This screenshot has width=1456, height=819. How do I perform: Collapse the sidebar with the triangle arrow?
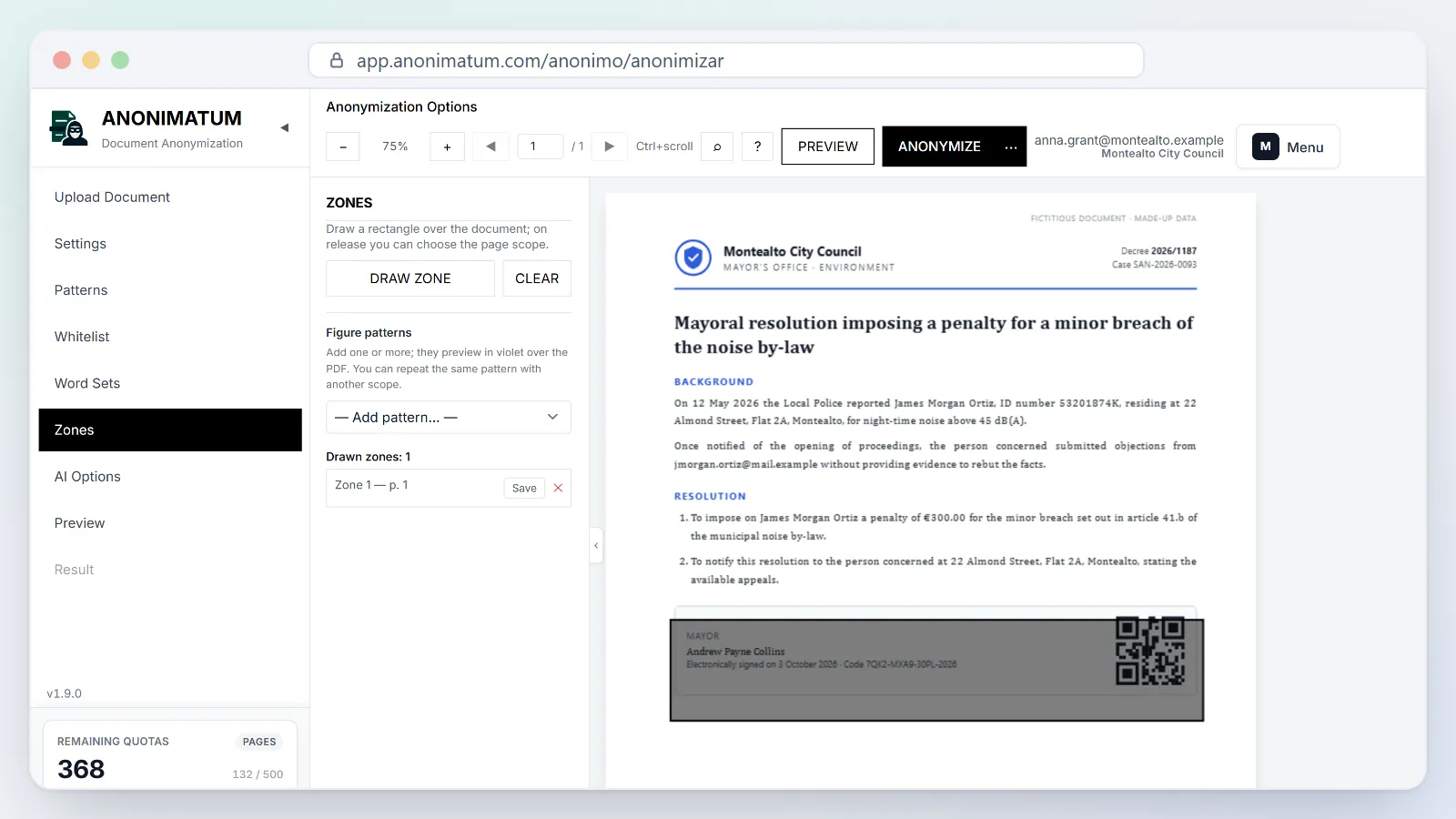pos(285,128)
